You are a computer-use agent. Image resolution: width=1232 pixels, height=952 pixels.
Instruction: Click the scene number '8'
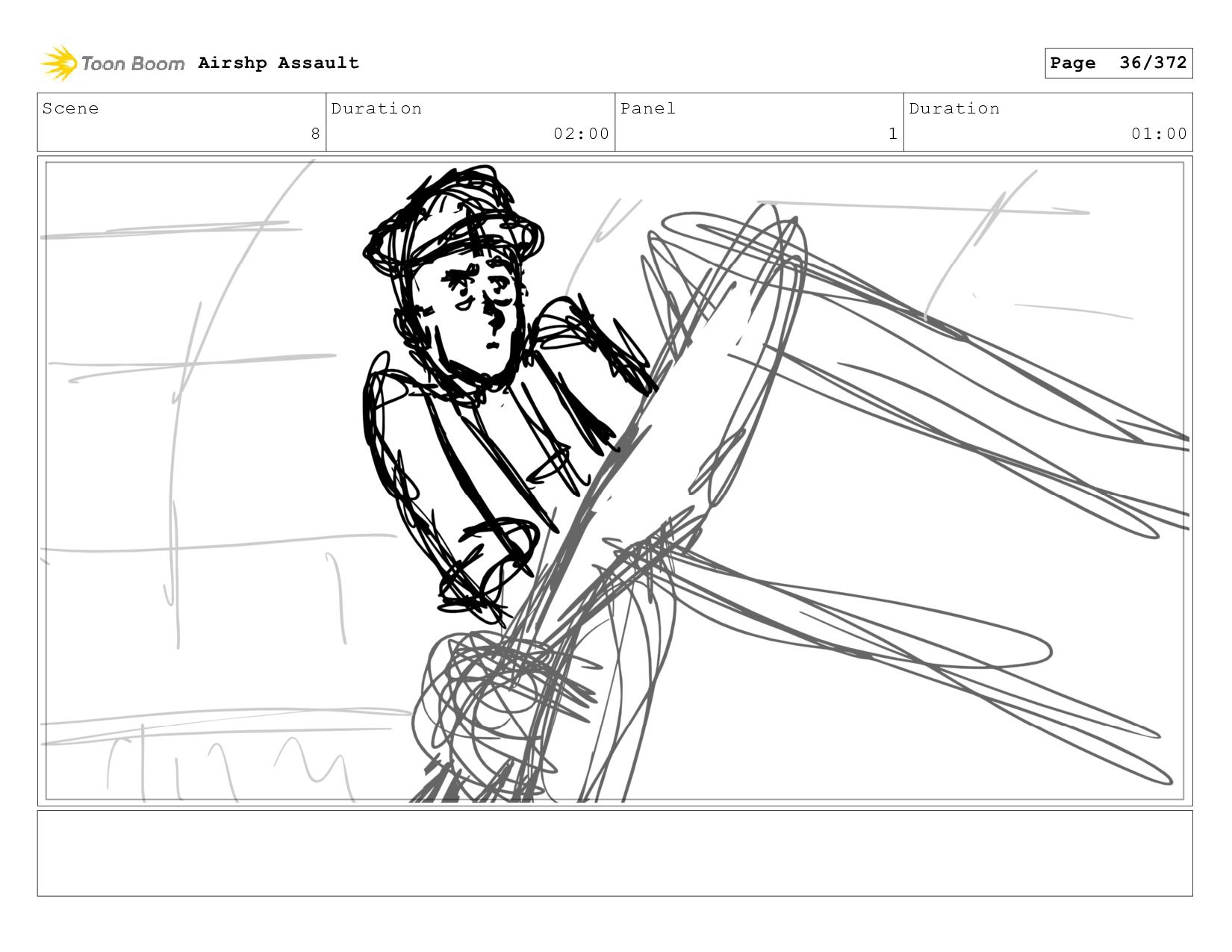[315, 134]
